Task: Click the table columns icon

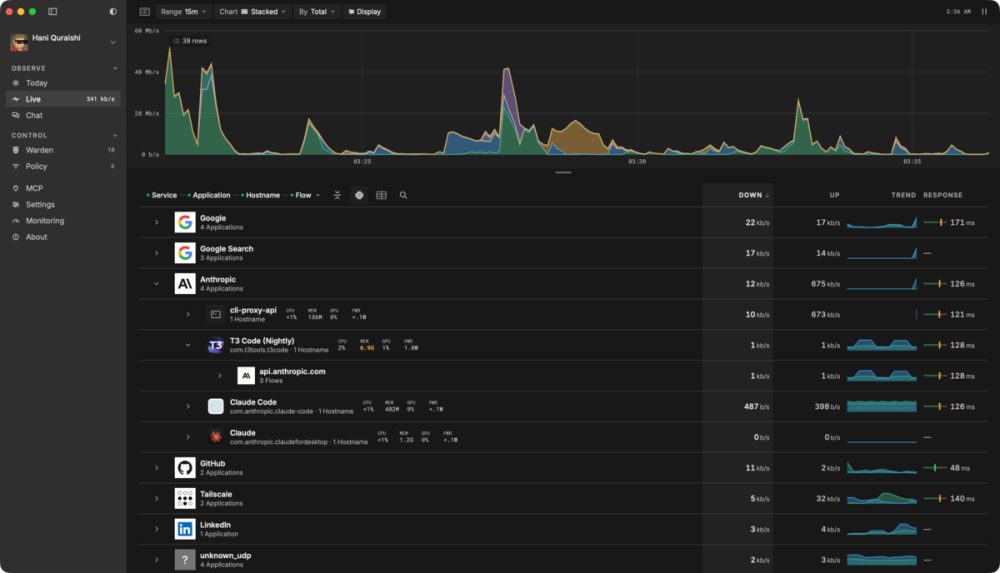Action: (381, 195)
